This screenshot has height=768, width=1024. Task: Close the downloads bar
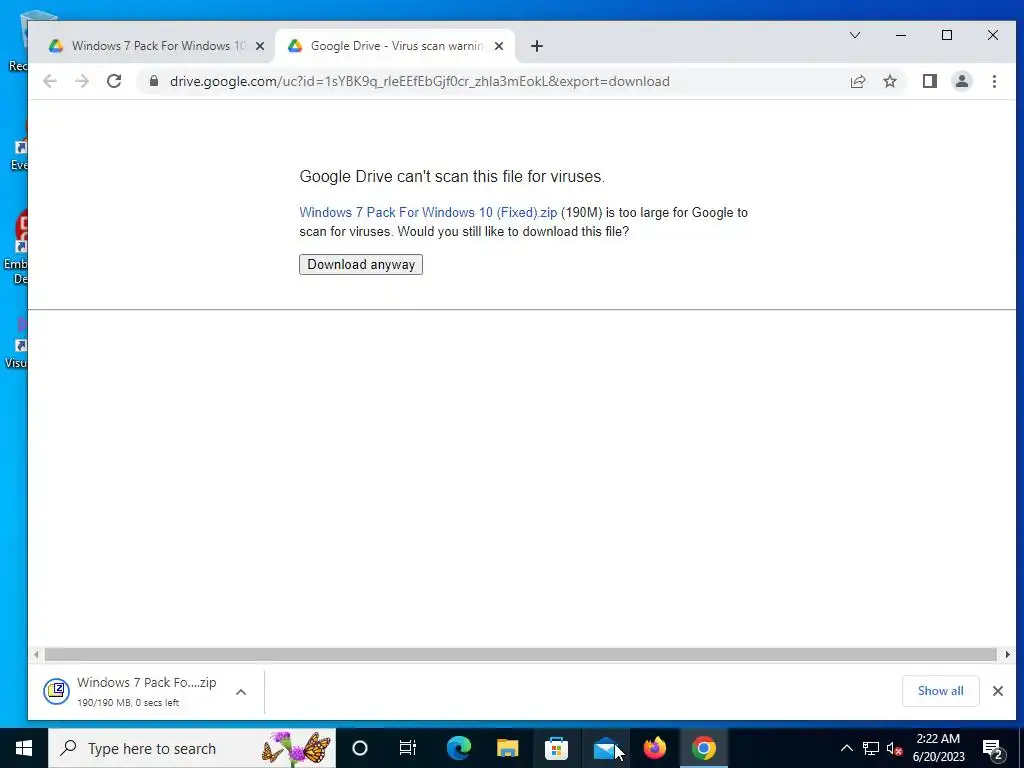tap(998, 691)
